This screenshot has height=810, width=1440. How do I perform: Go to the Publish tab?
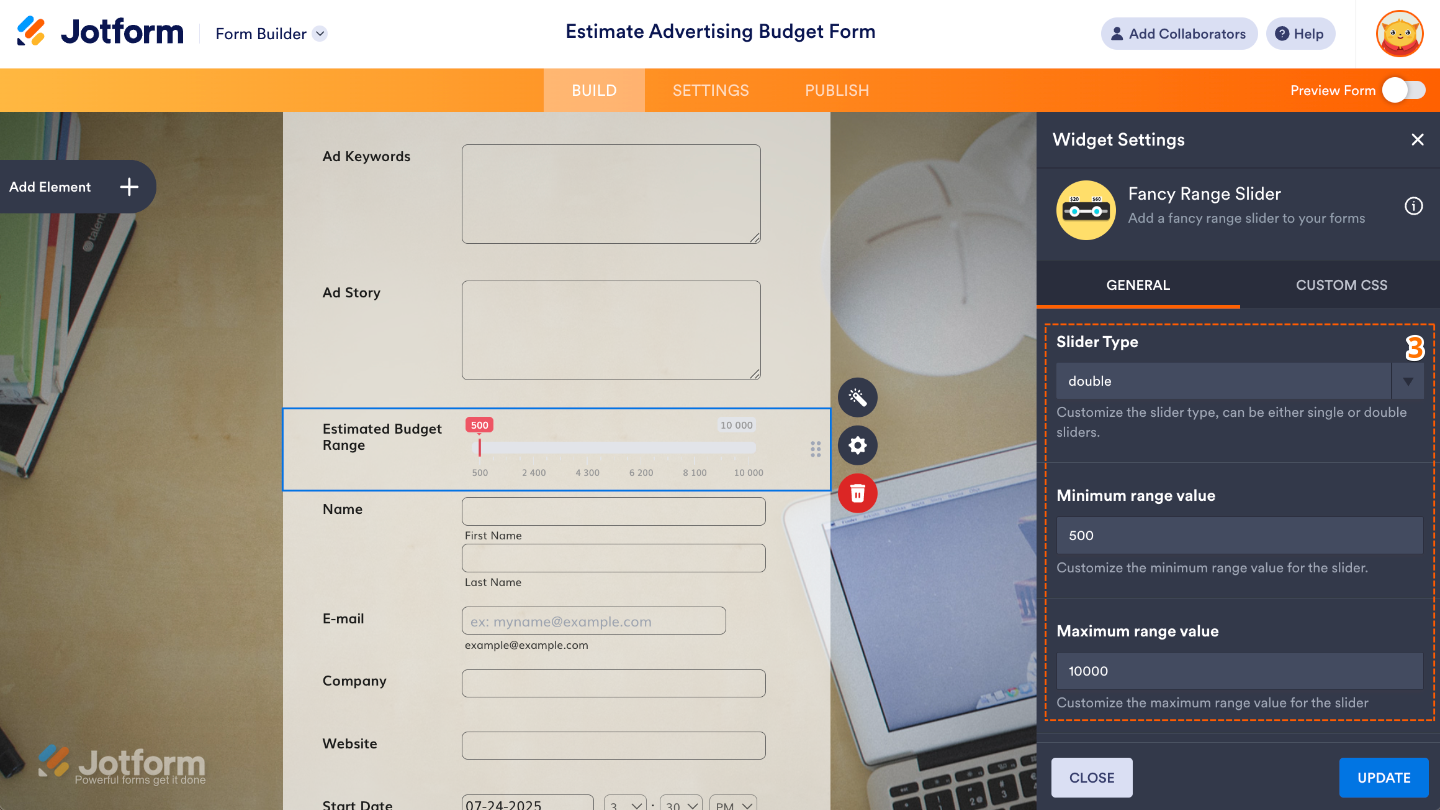tap(836, 90)
